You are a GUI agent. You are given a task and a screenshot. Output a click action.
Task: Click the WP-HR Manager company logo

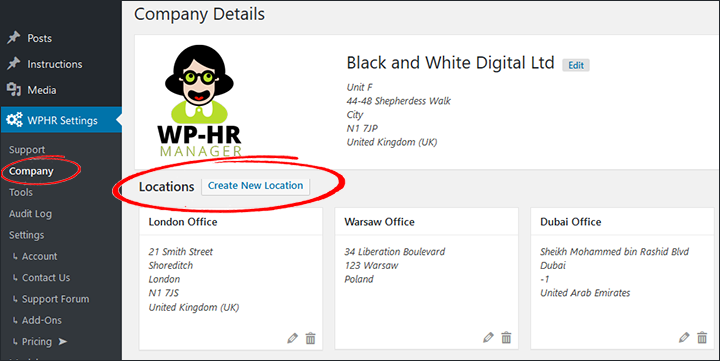click(200, 101)
